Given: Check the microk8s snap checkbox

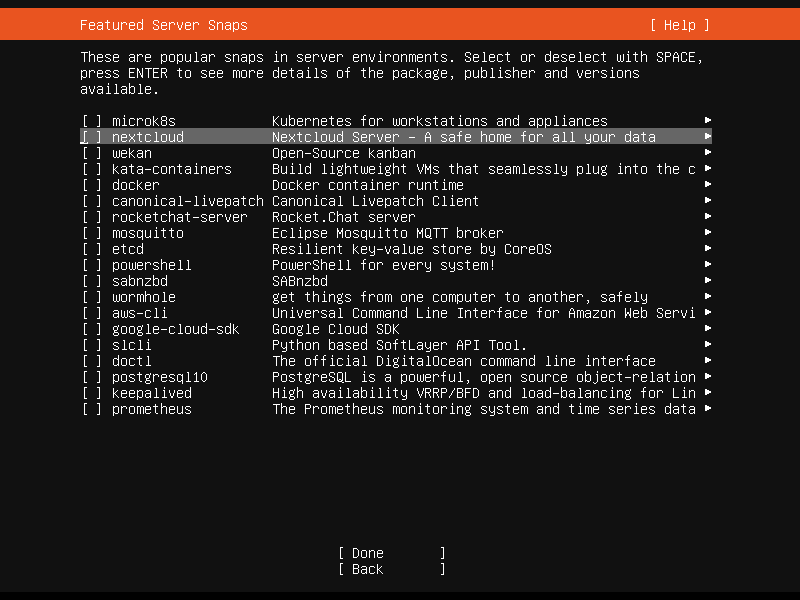Looking at the screenshot, I should [x=92, y=121].
